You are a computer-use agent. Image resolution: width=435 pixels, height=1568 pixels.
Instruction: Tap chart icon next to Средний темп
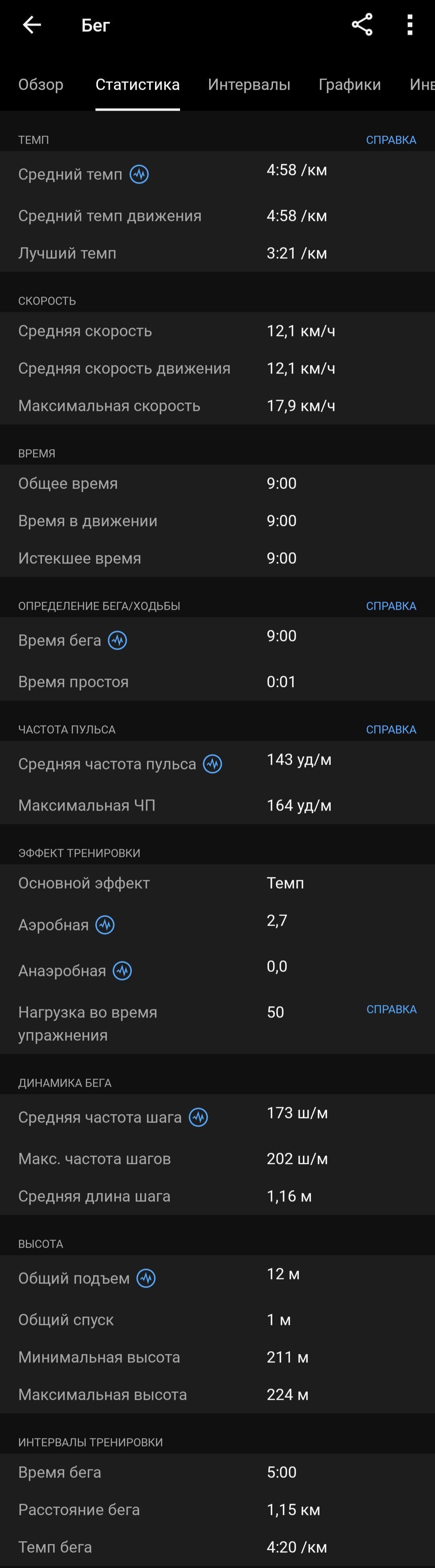(139, 175)
